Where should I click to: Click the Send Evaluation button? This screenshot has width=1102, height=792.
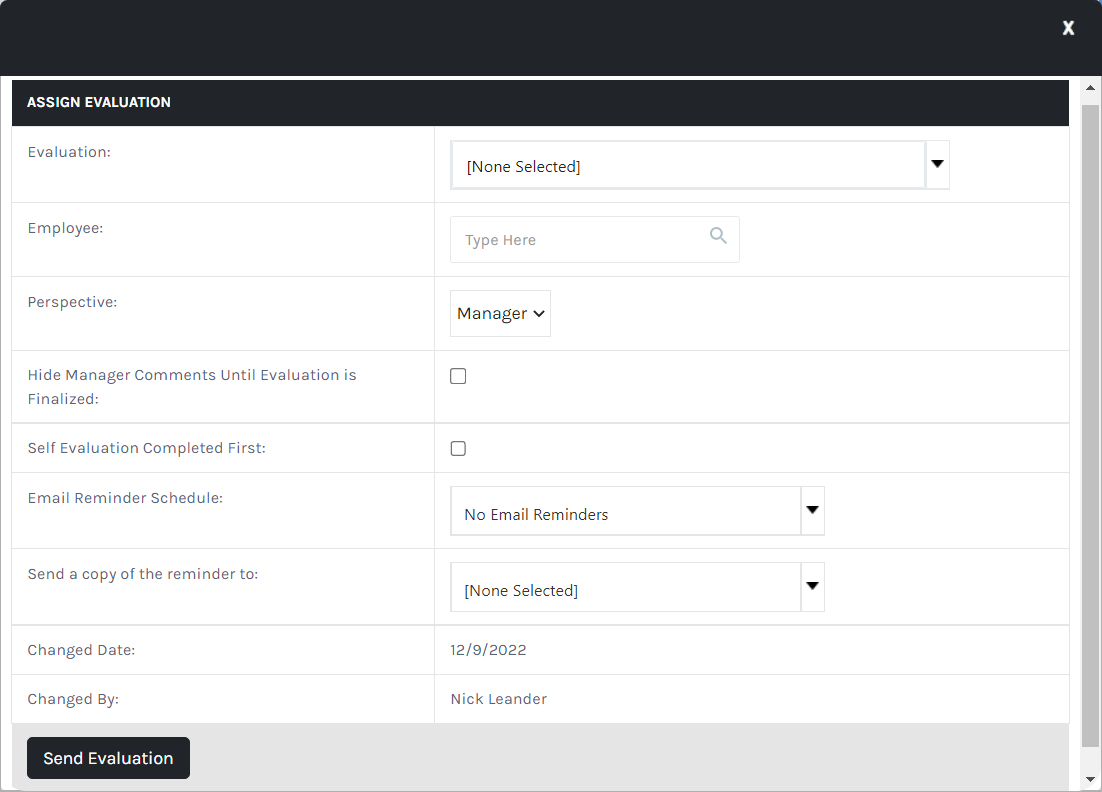[x=108, y=758]
